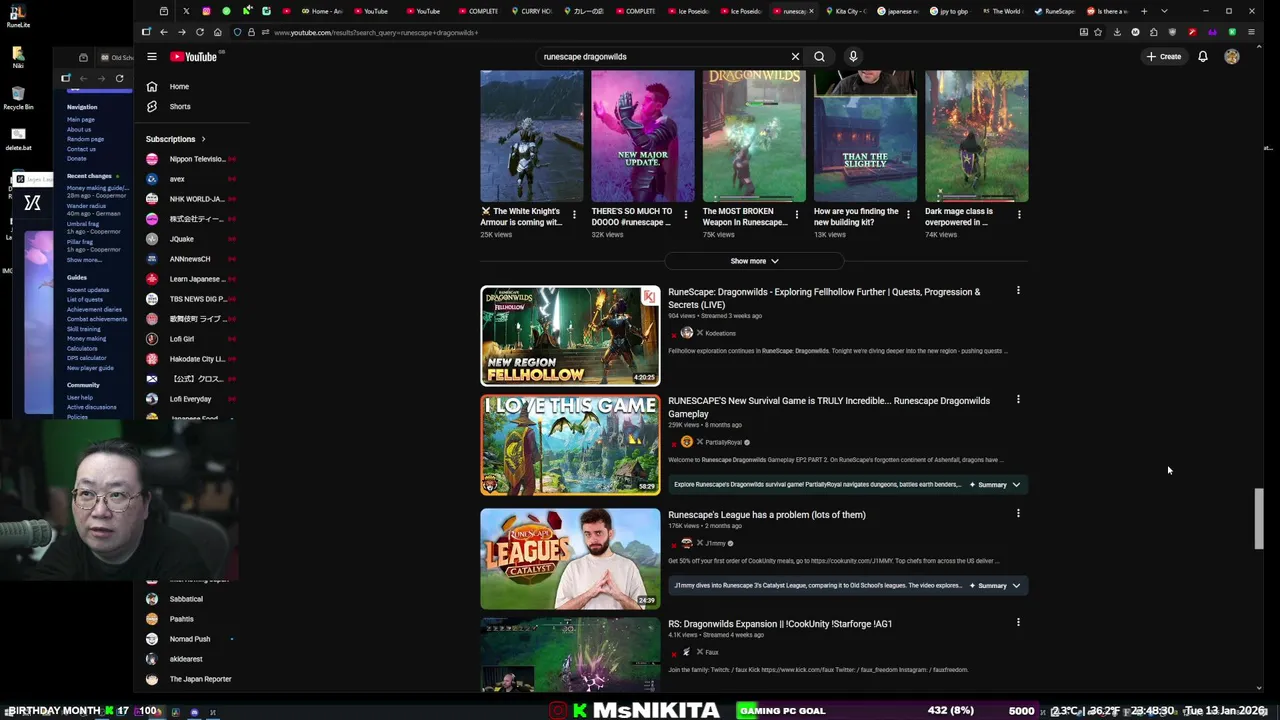Image resolution: width=1280 pixels, height=720 pixels.
Task: Open options for MOST BROKEN Weapon short
Action: [x=796, y=215]
